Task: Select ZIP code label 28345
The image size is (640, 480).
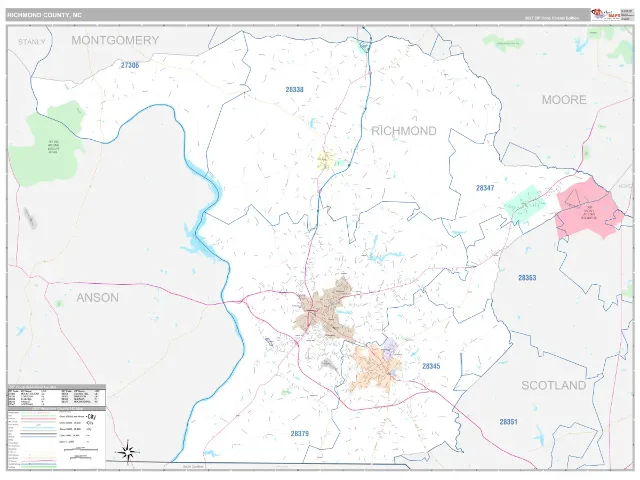Action: coord(431,366)
